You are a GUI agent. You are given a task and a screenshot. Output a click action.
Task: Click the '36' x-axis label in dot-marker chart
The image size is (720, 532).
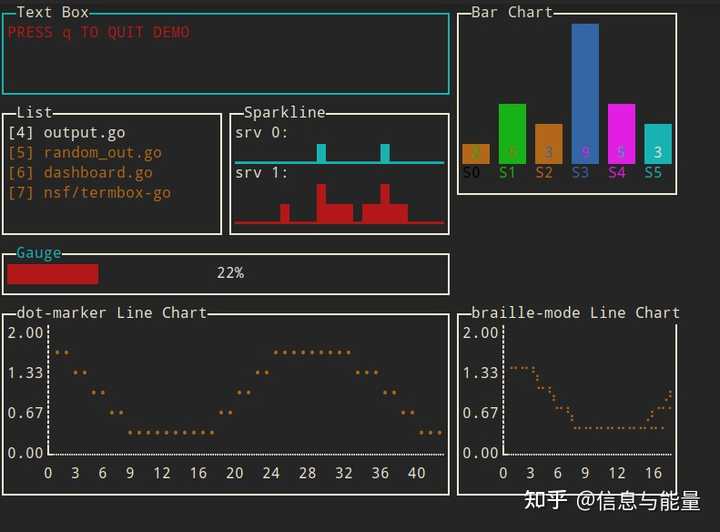tap(380, 473)
